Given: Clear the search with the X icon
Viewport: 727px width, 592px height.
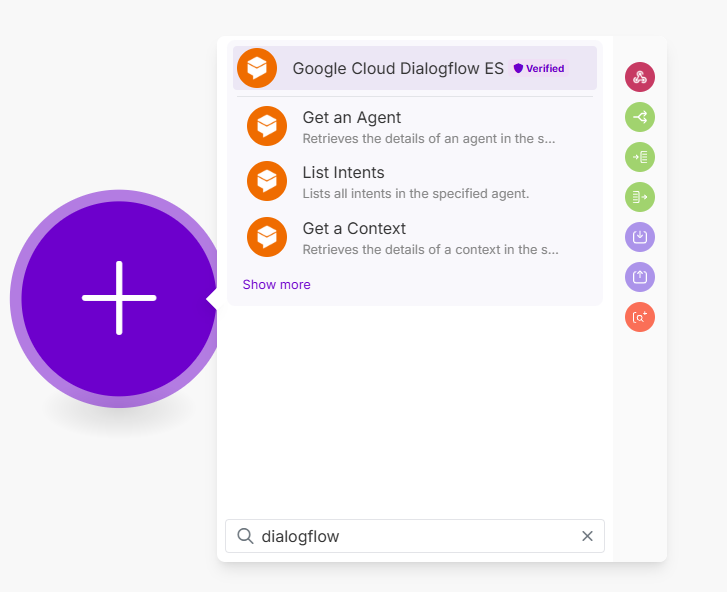Looking at the screenshot, I should (x=587, y=536).
